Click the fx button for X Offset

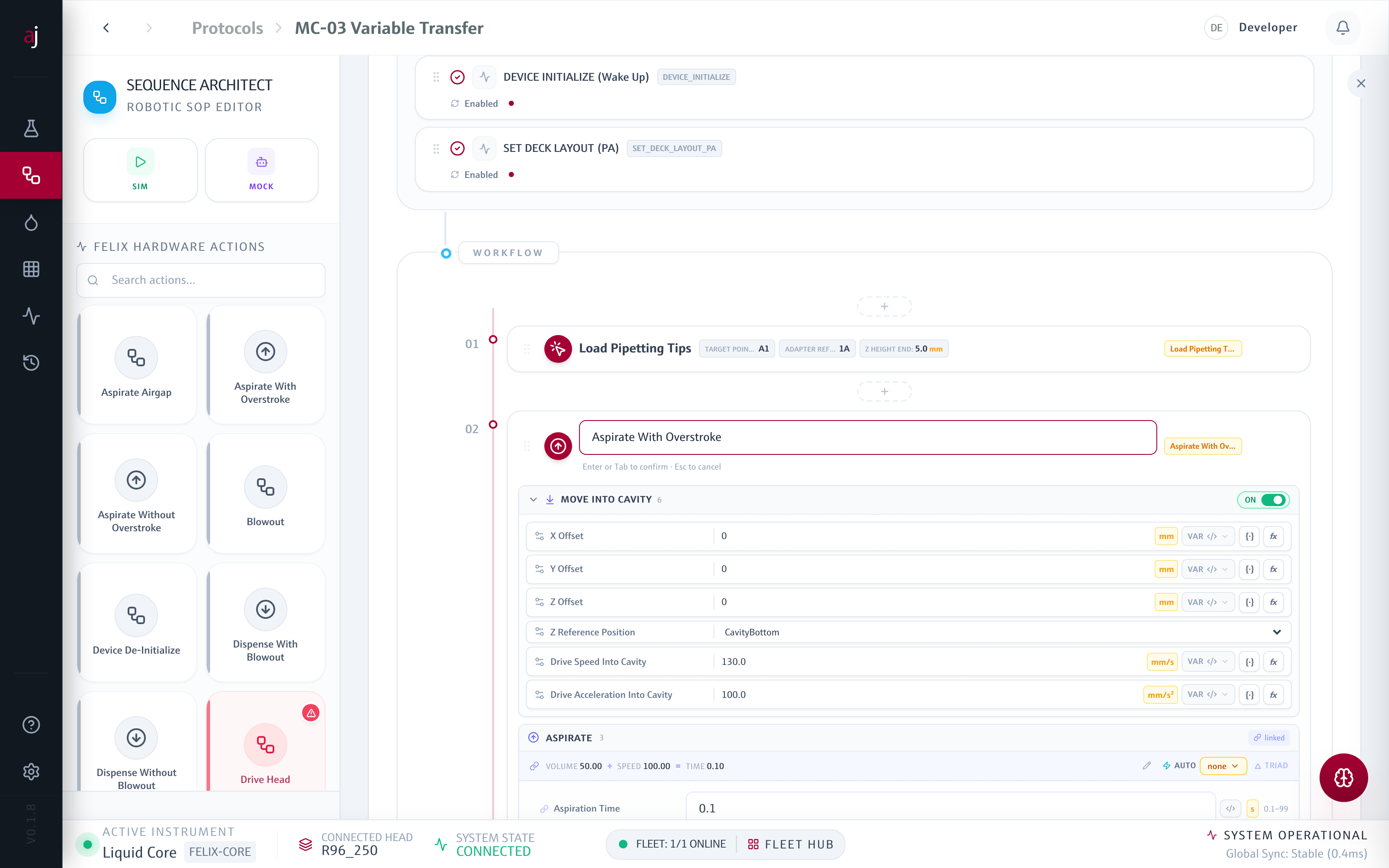point(1273,536)
